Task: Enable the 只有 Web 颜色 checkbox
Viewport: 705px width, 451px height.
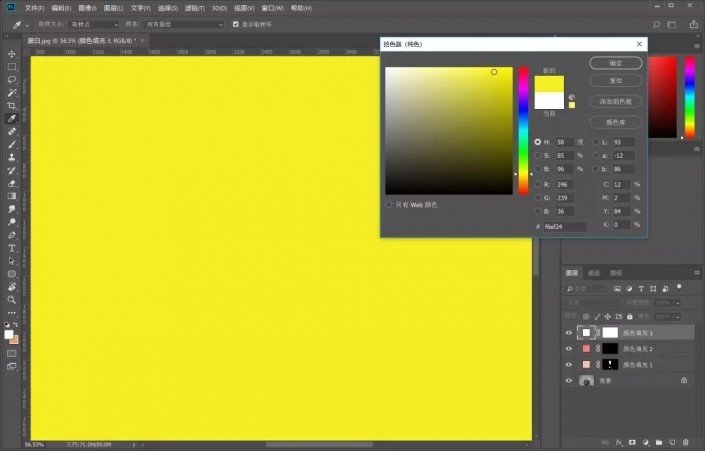Action: (389, 204)
